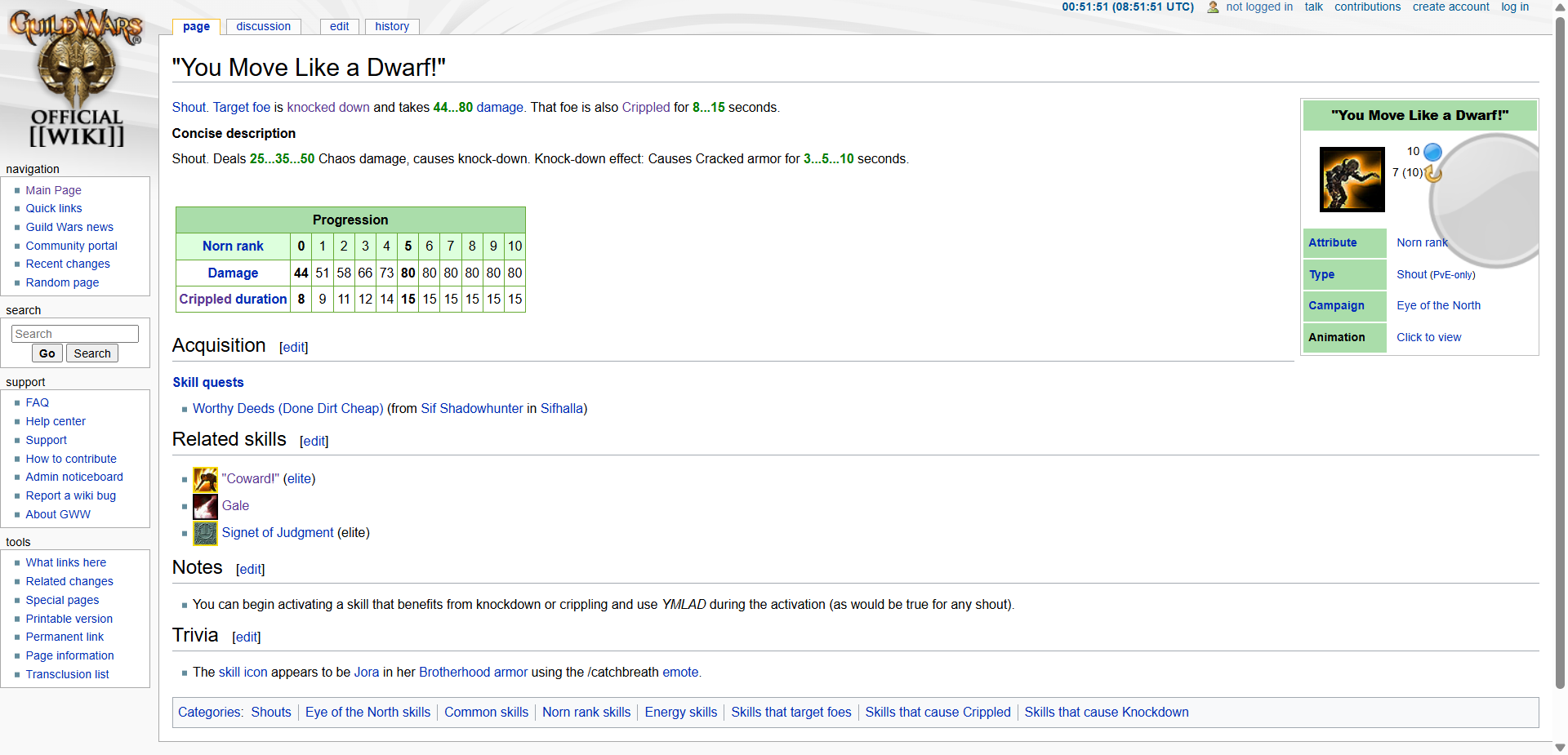
Task: Edit the Notes section
Action: (x=250, y=569)
